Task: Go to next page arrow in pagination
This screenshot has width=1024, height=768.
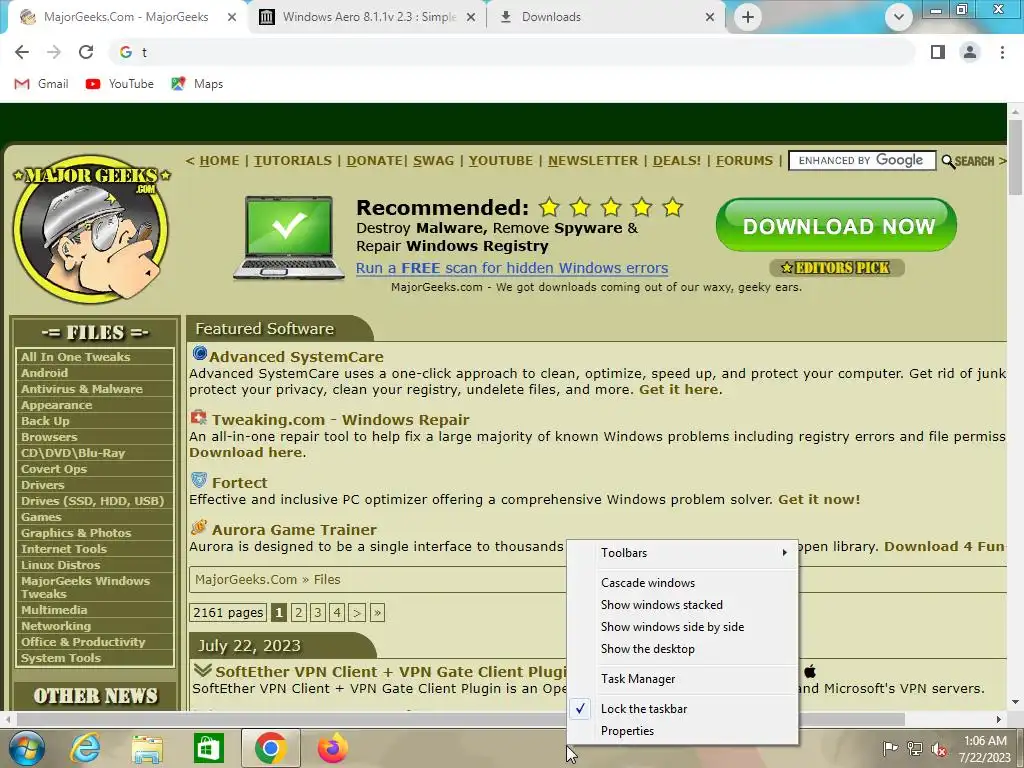Action: click(357, 613)
